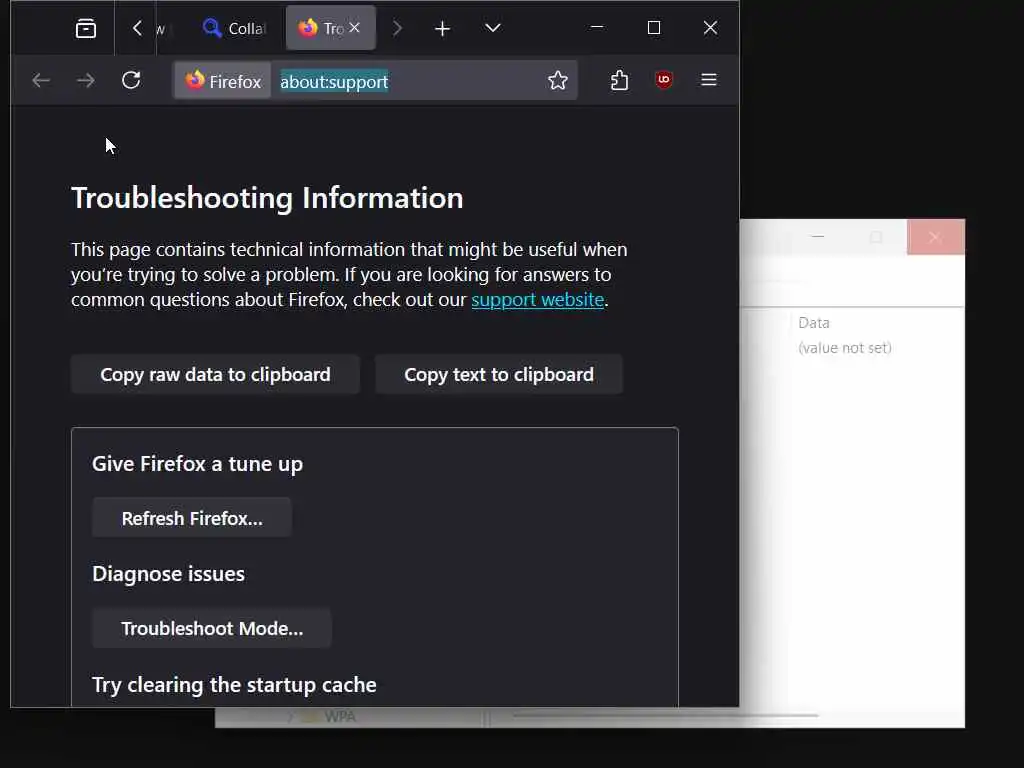This screenshot has width=1024, height=768.
Task: Go forward one page
Action: [x=86, y=80]
